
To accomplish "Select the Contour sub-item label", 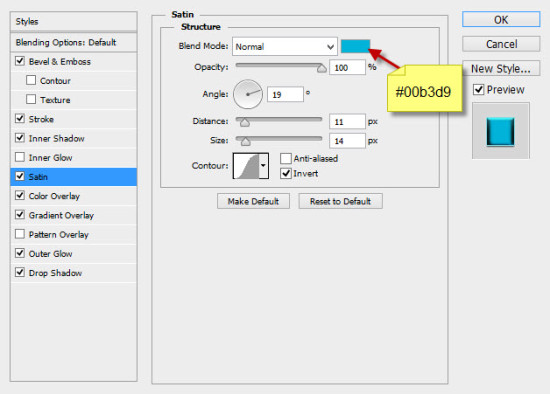I will (55, 81).
